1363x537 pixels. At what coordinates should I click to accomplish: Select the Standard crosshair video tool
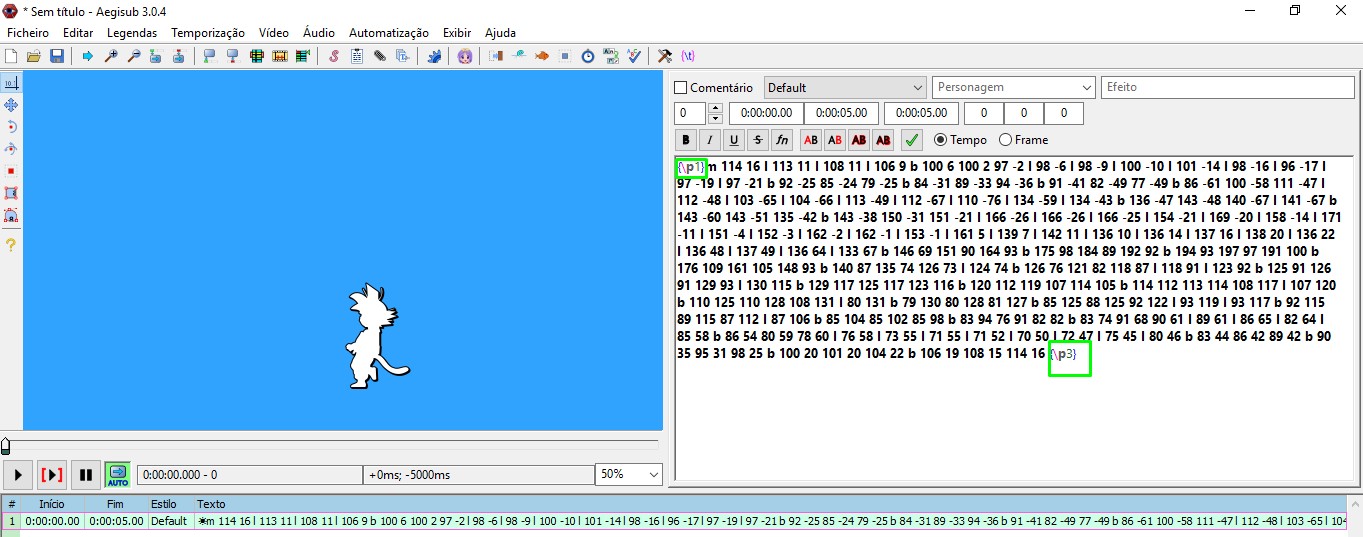tap(11, 82)
